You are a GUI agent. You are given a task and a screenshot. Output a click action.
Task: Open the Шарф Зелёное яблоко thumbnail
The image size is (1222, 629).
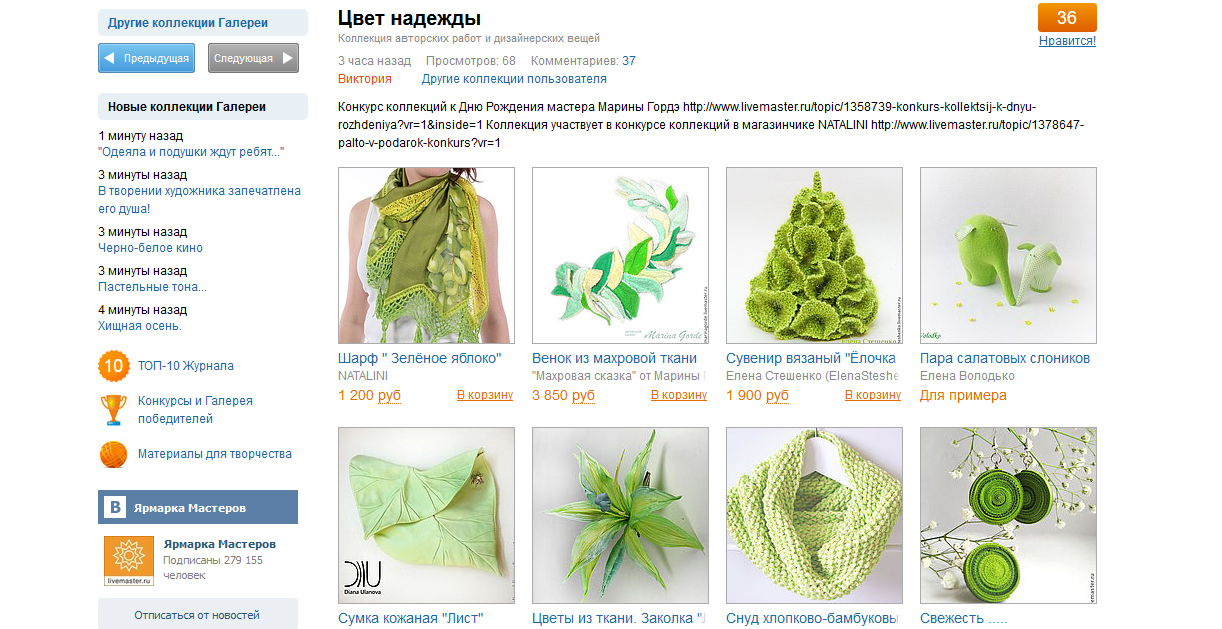pos(427,256)
